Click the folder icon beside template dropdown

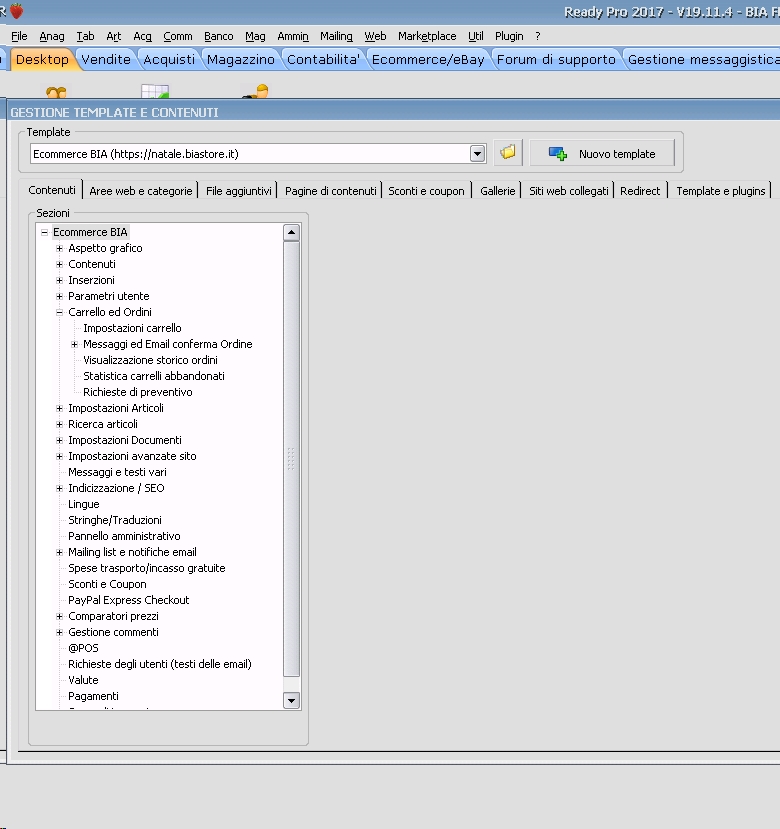[508, 153]
